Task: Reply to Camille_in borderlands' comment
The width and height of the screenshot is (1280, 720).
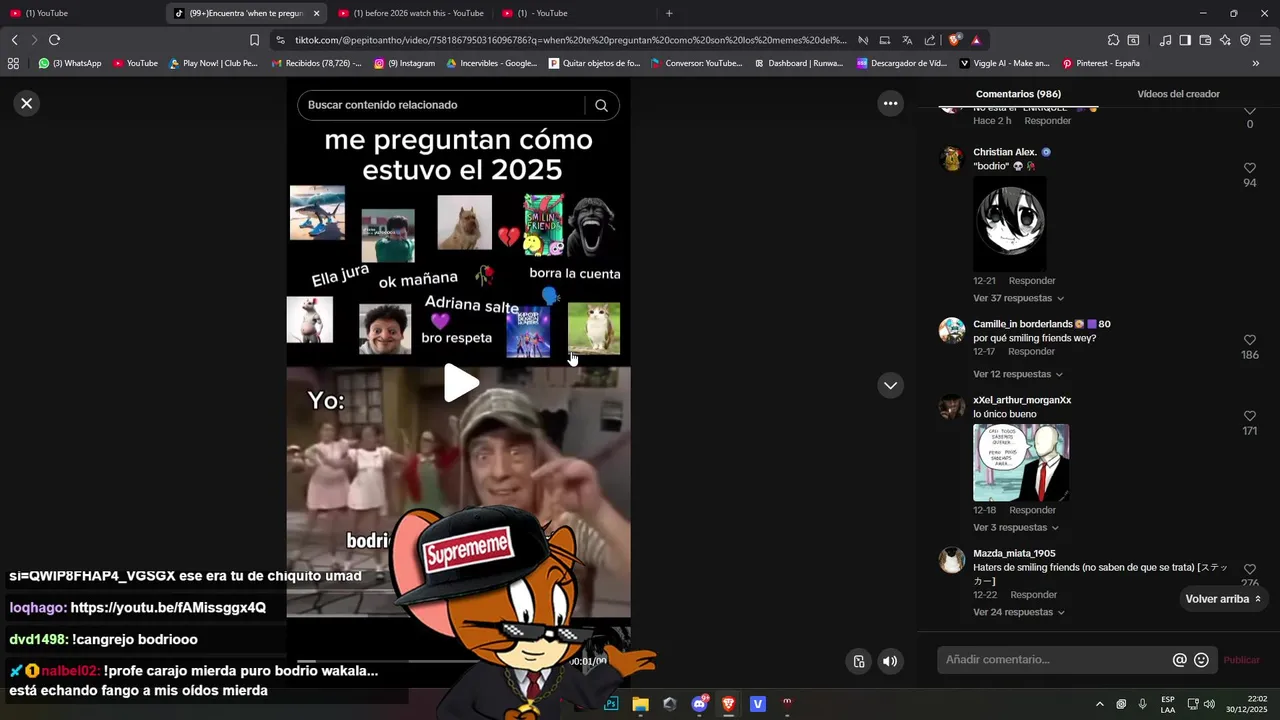Action: coord(1031,352)
